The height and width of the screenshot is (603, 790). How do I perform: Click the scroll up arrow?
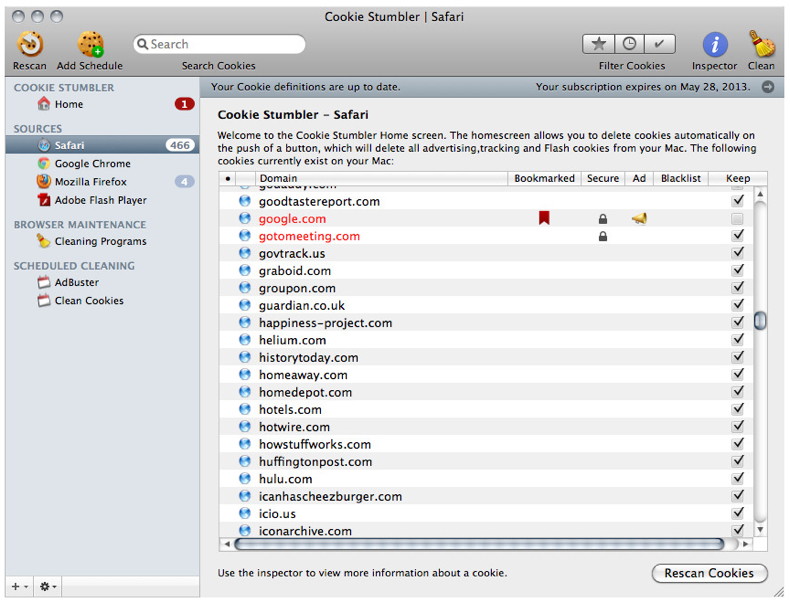[760, 194]
